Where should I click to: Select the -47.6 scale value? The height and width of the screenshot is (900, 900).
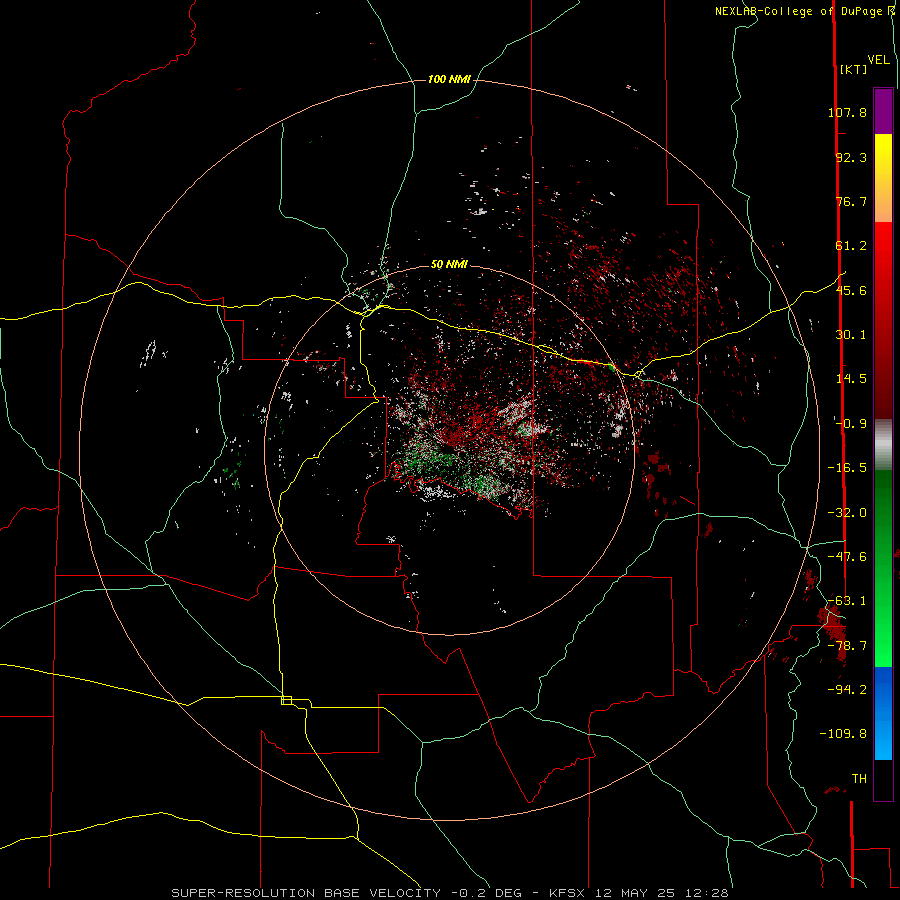coord(847,557)
